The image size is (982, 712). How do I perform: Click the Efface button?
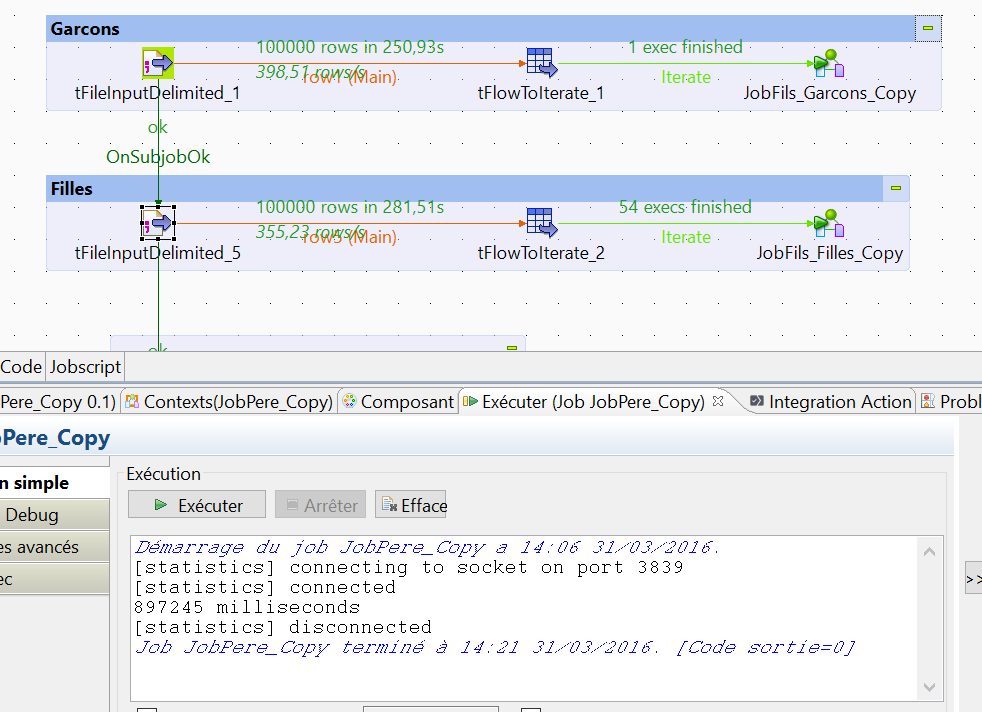coord(411,504)
